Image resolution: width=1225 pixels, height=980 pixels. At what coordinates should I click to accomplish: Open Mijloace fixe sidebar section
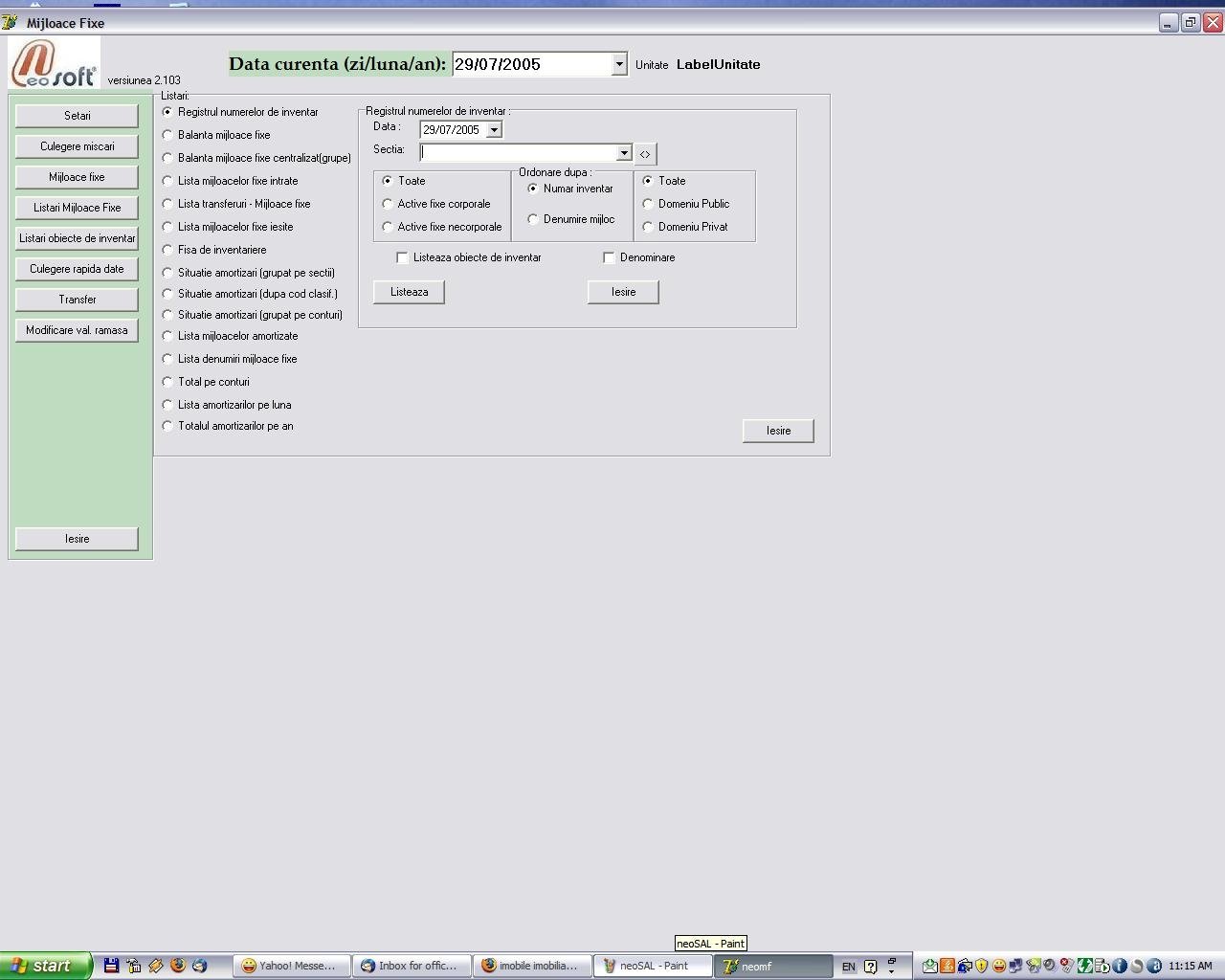click(x=77, y=177)
